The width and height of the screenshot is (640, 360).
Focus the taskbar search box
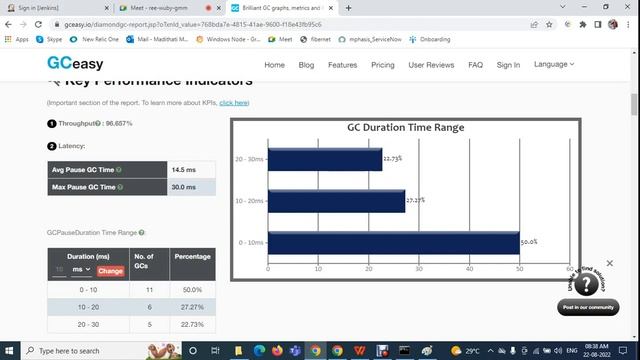(x=101, y=351)
